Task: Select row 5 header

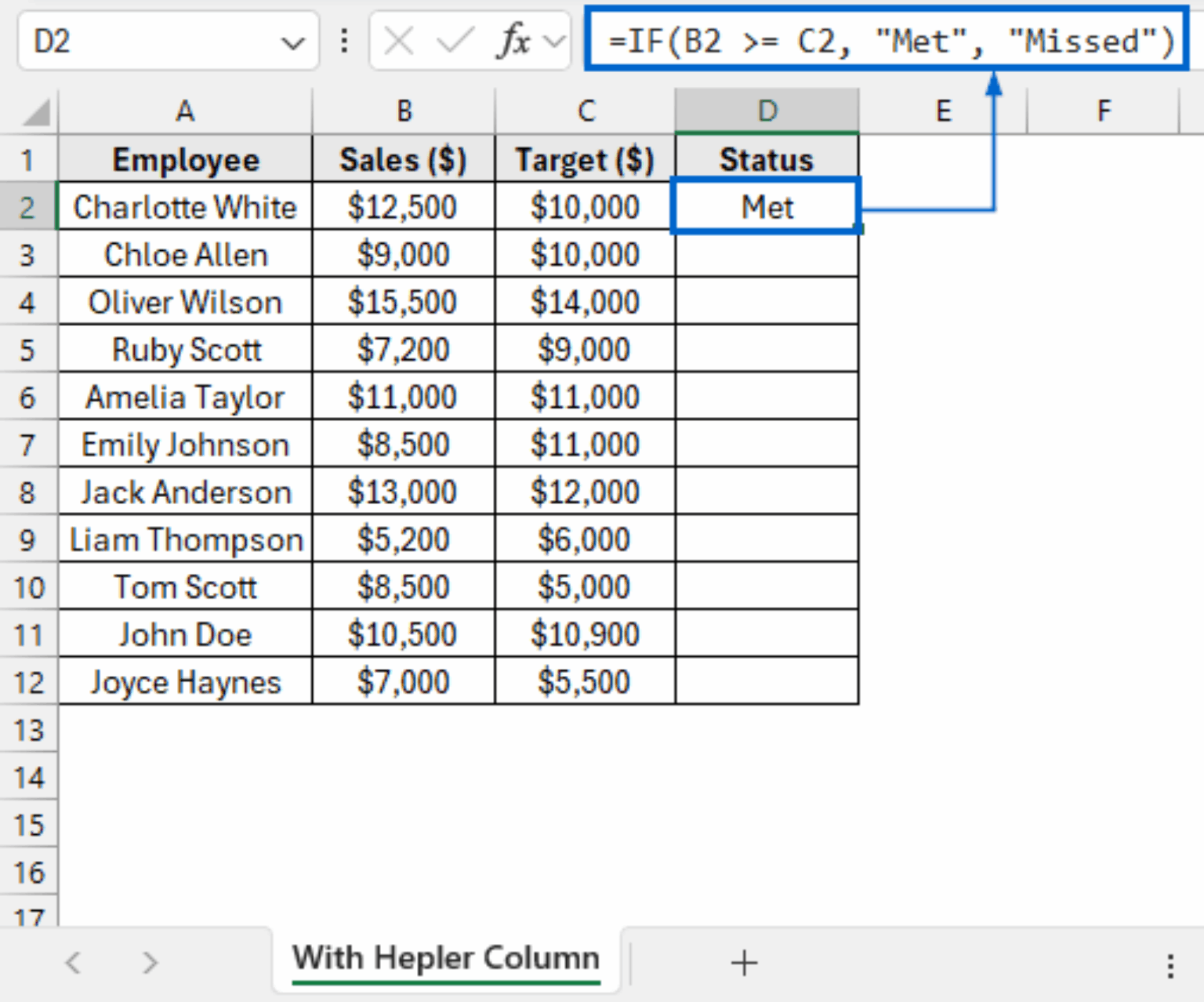Action: pyautogui.click(x=29, y=349)
